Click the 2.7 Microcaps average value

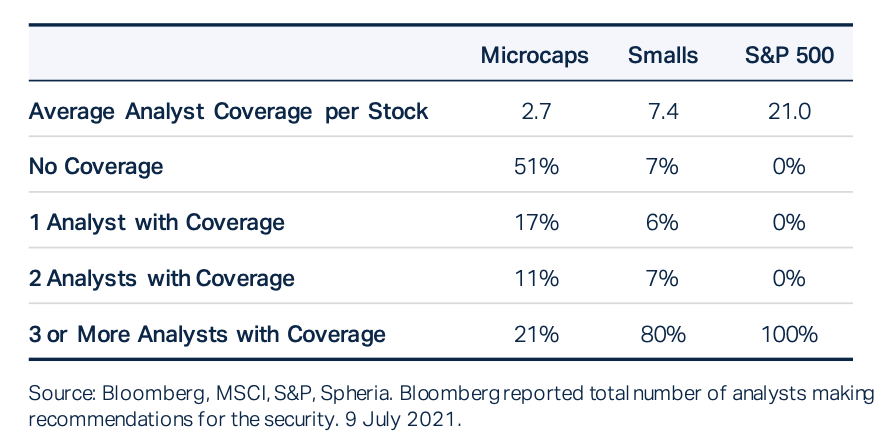tap(534, 111)
